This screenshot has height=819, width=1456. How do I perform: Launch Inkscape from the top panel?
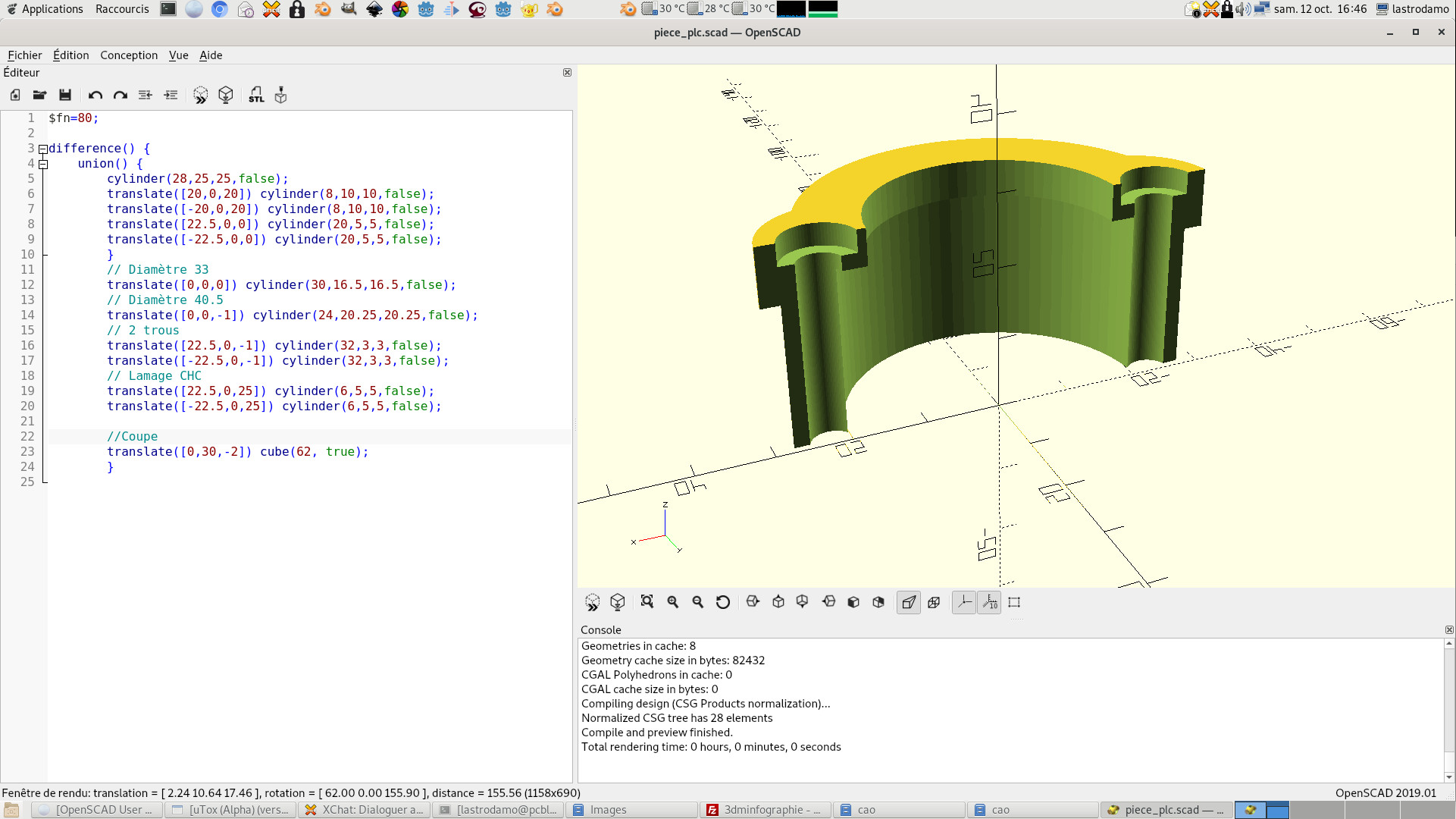click(374, 9)
